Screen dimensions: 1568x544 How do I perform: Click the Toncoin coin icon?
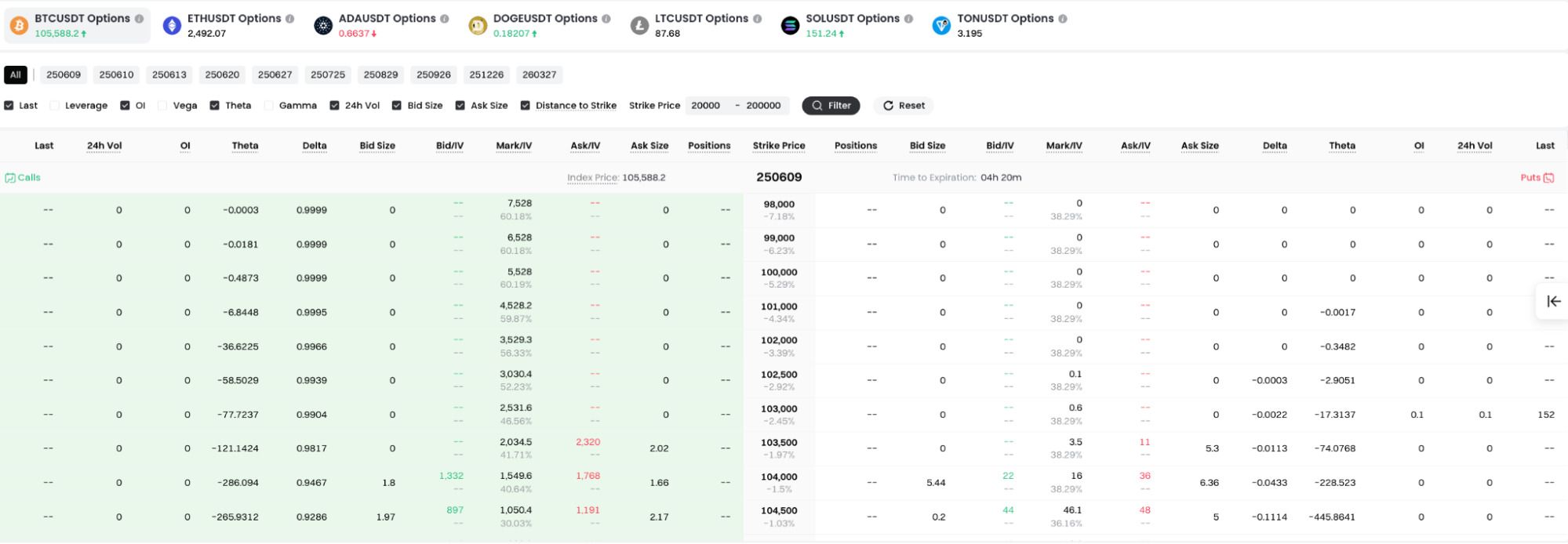pyautogui.click(x=941, y=26)
